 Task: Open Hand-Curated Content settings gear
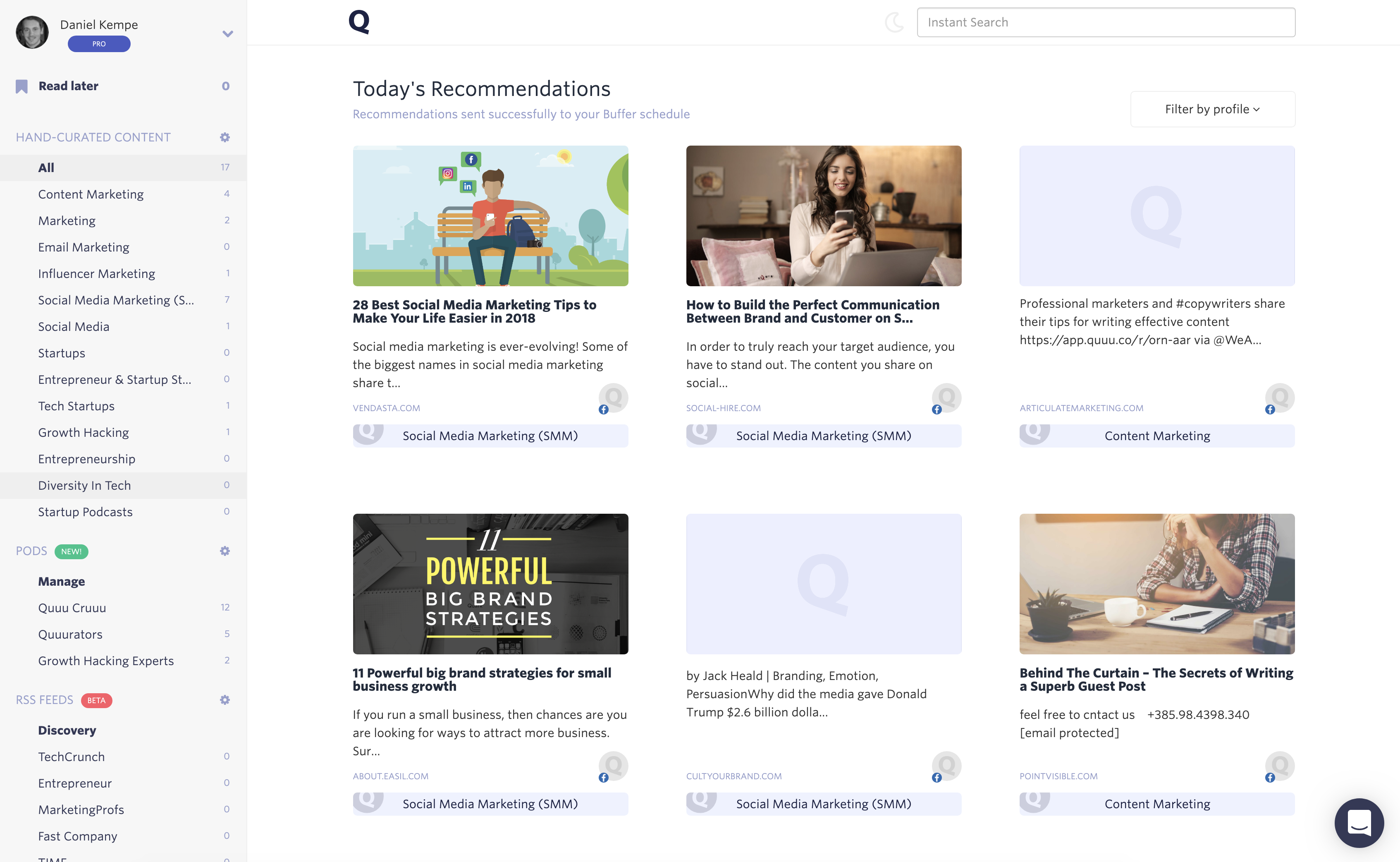coord(225,137)
